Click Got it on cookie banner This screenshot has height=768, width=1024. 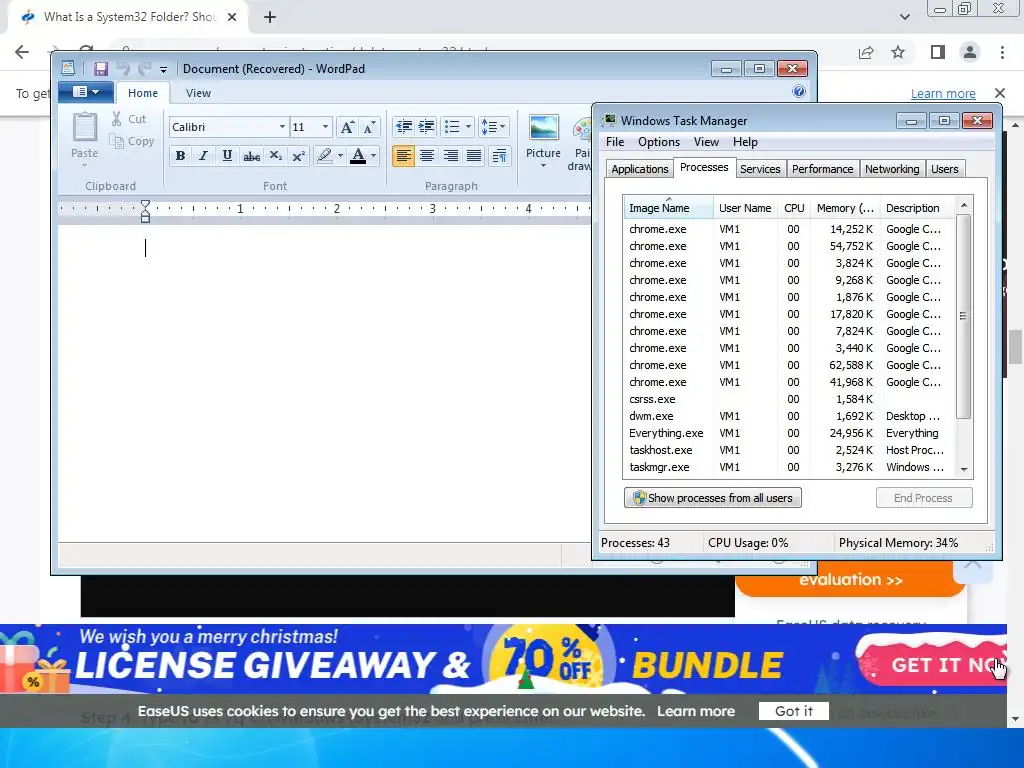pyautogui.click(x=794, y=711)
